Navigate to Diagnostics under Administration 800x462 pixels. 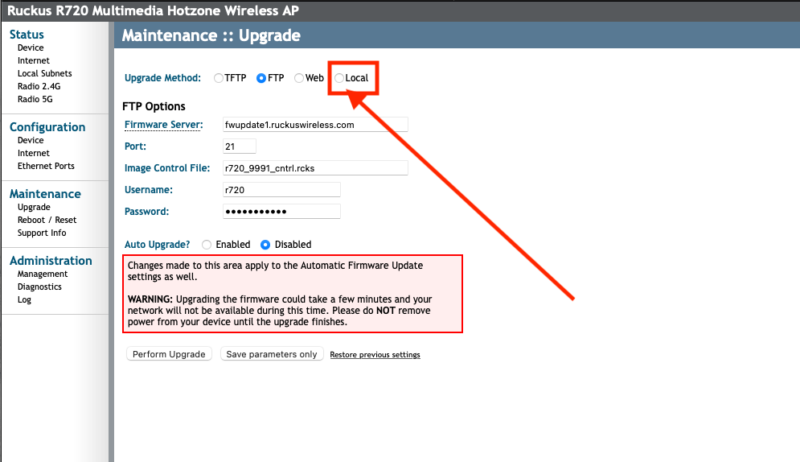(39, 287)
